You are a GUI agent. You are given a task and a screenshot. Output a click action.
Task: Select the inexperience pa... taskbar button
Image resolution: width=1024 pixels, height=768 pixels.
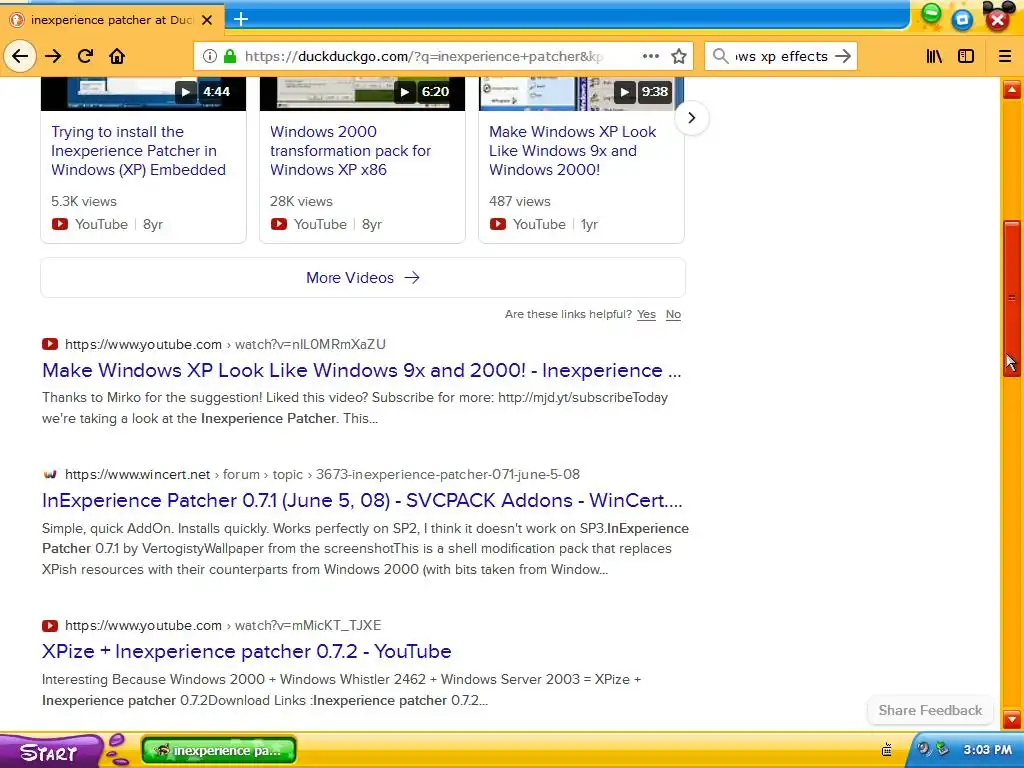(219, 750)
